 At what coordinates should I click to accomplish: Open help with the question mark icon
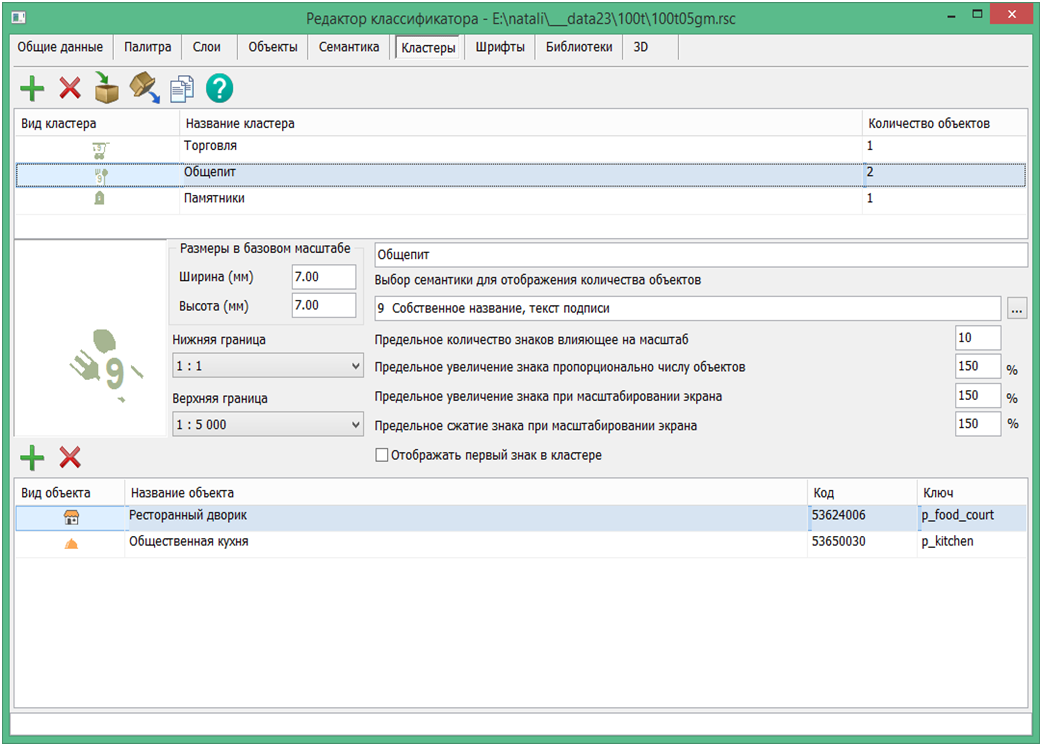219,89
